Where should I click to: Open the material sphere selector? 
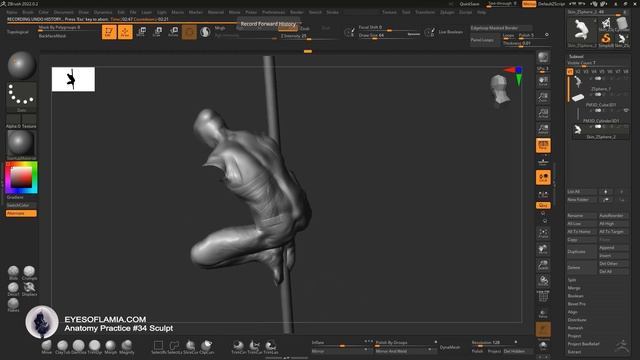click(x=21, y=144)
